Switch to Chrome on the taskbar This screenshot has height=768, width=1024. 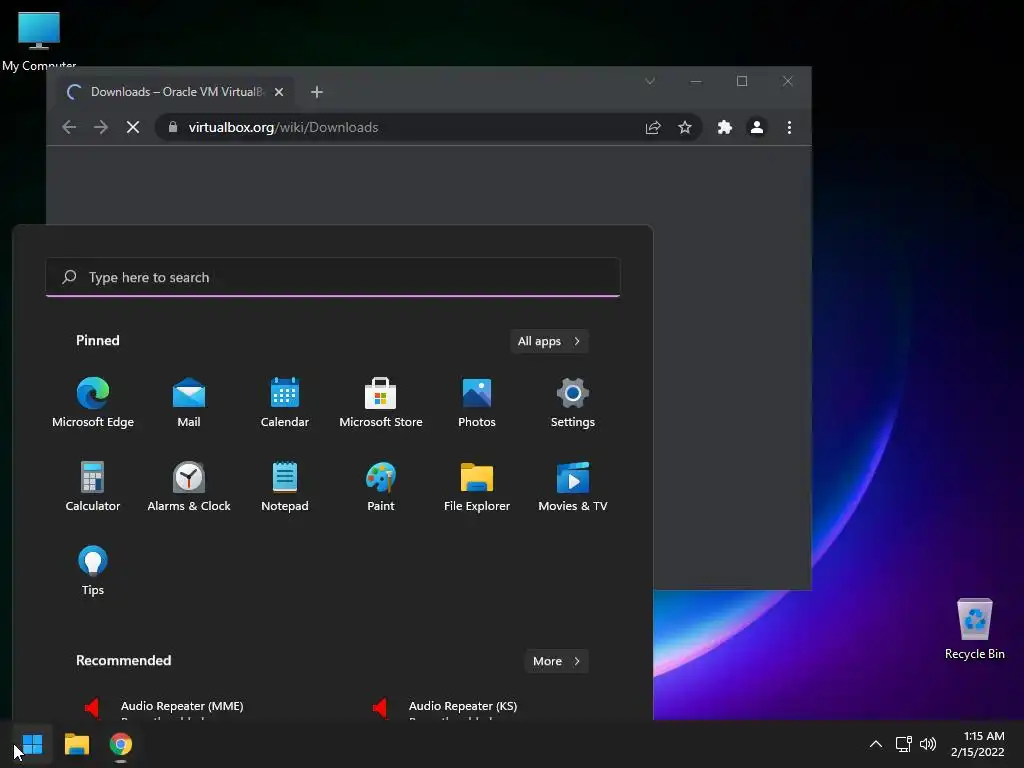coord(121,744)
